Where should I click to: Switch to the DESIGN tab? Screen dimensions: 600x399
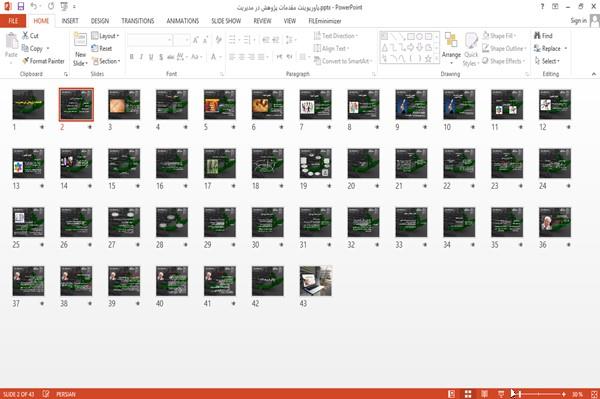(100, 21)
